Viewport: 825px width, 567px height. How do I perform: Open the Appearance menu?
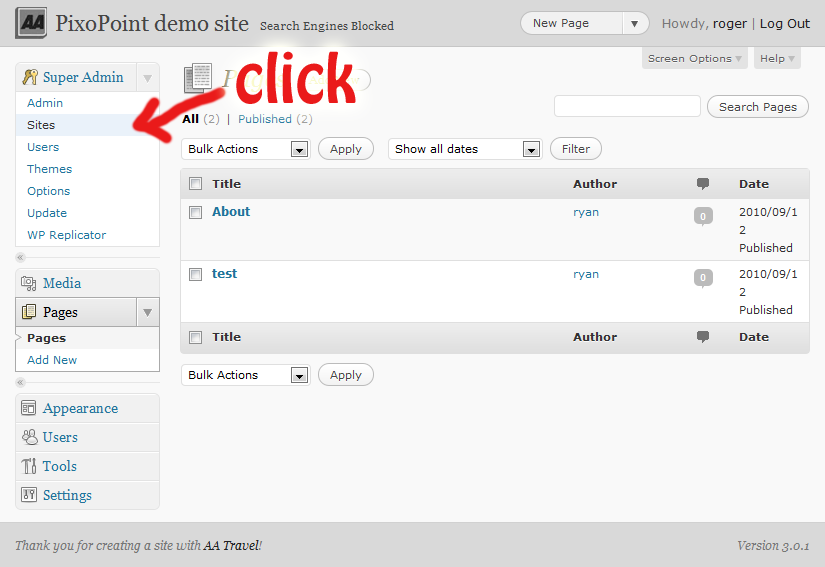pyautogui.click(x=81, y=408)
